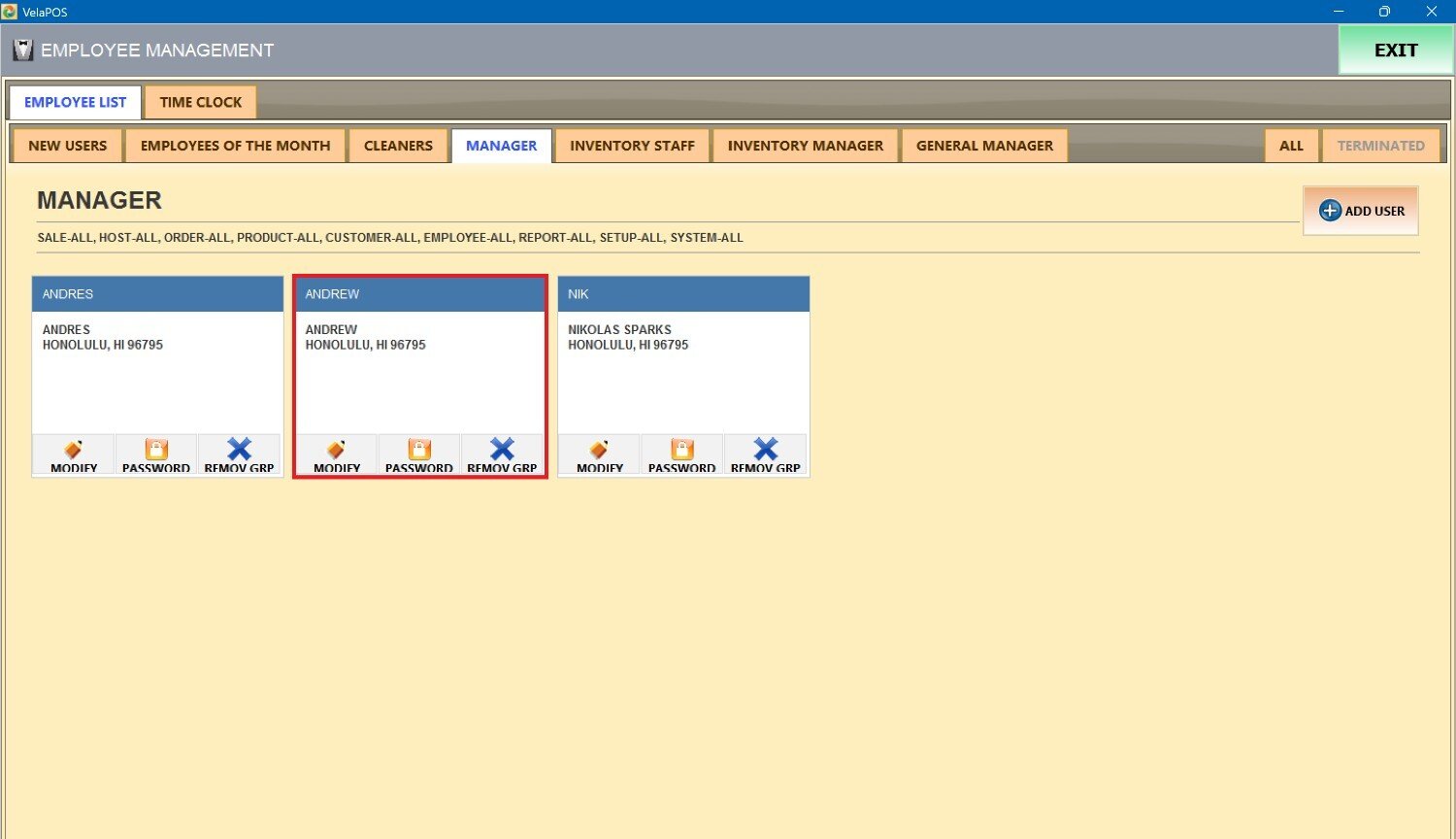Remove Nik from the Manager group
The height and width of the screenshot is (839, 1456).
[x=765, y=453]
